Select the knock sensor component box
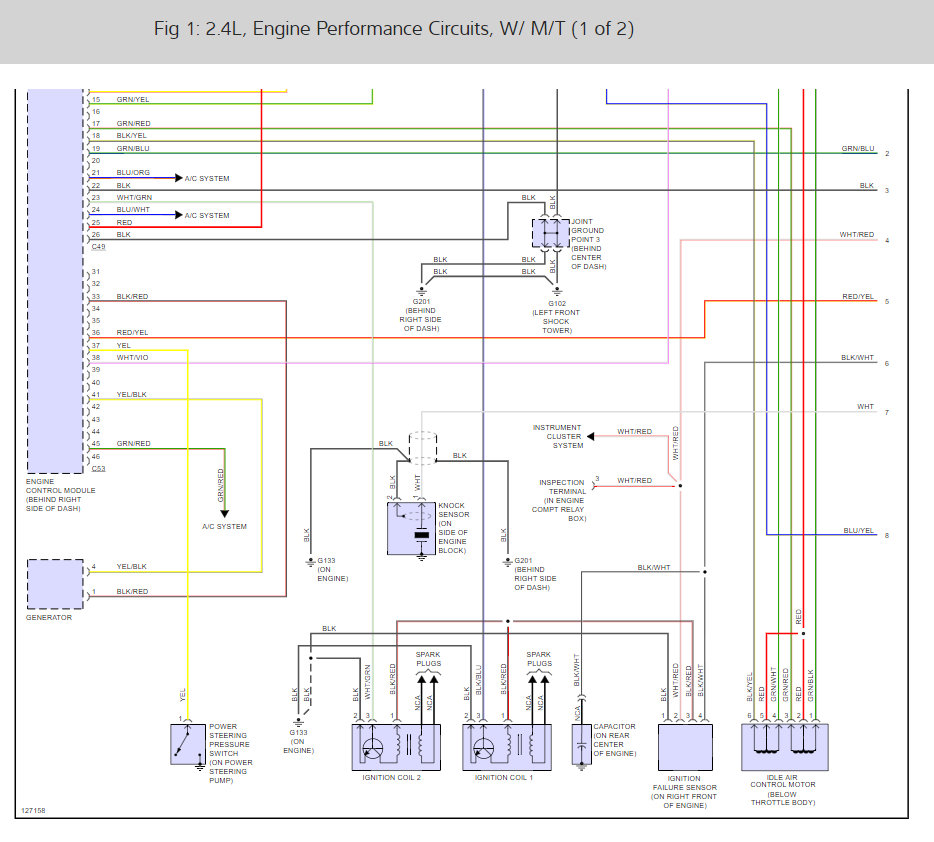The height and width of the screenshot is (842, 934). click(411, 529)
